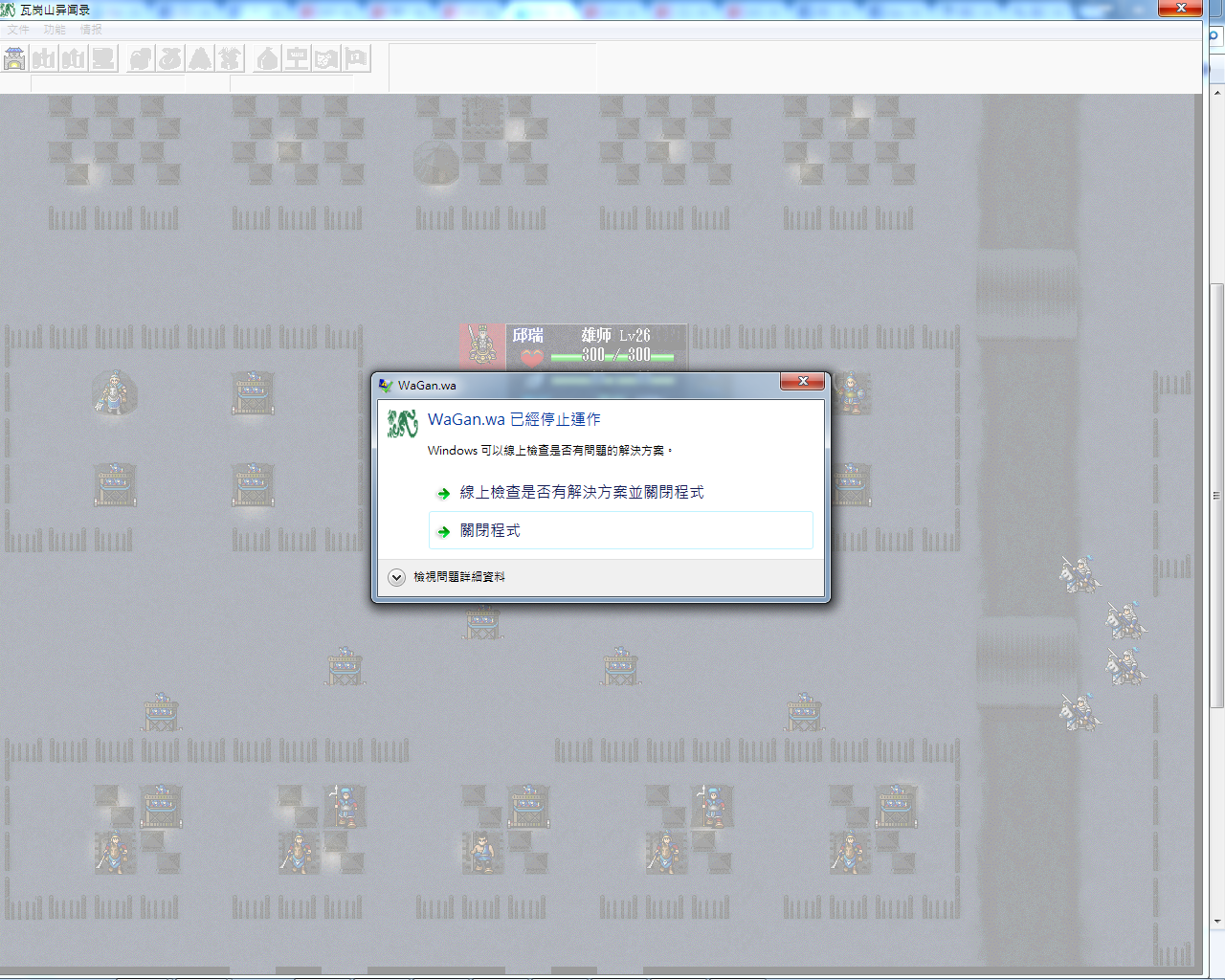Open the 文件 menu

[18, 30]
